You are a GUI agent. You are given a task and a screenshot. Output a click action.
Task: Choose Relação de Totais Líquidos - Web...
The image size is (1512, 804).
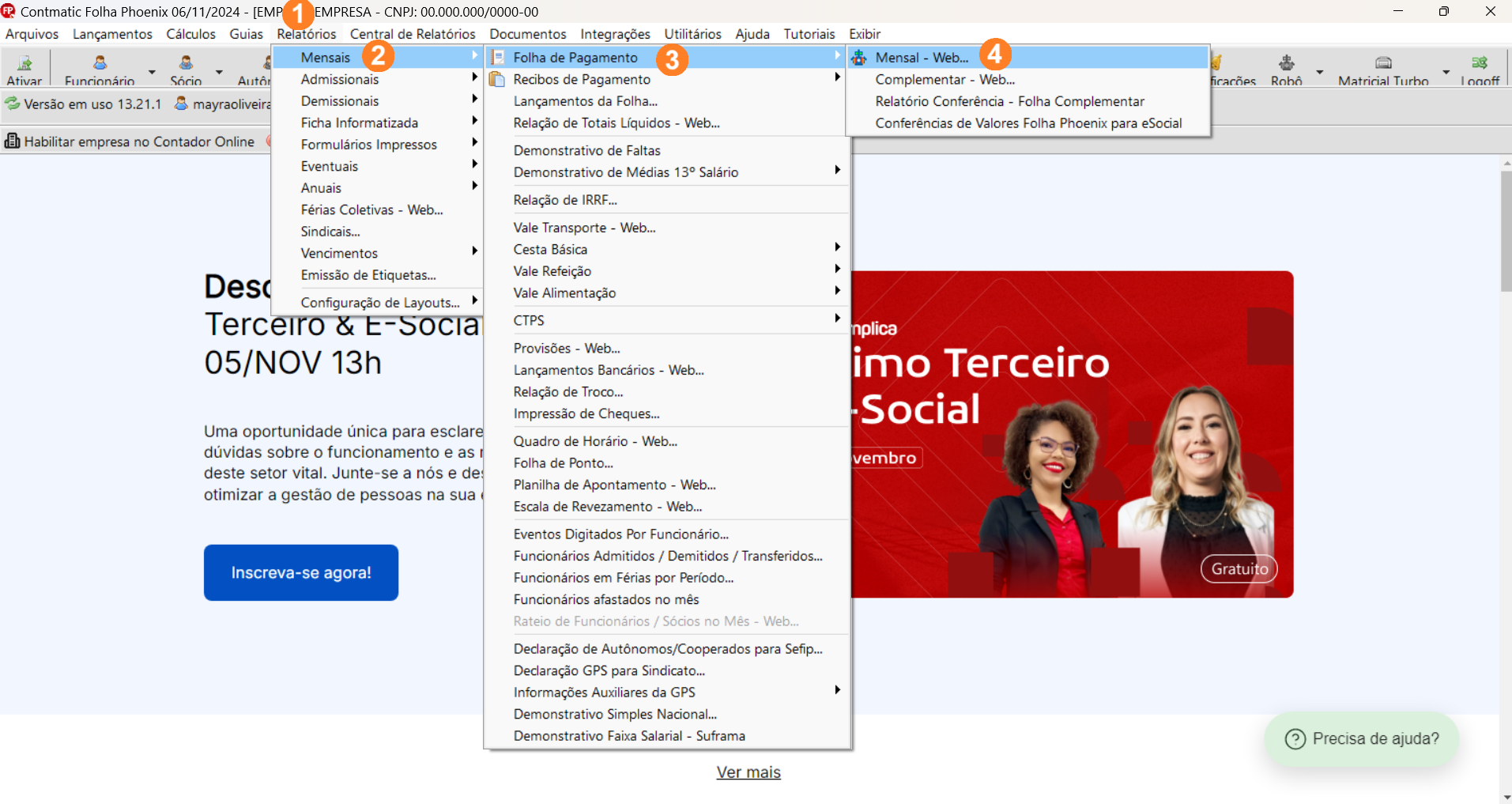coord(667,123)
